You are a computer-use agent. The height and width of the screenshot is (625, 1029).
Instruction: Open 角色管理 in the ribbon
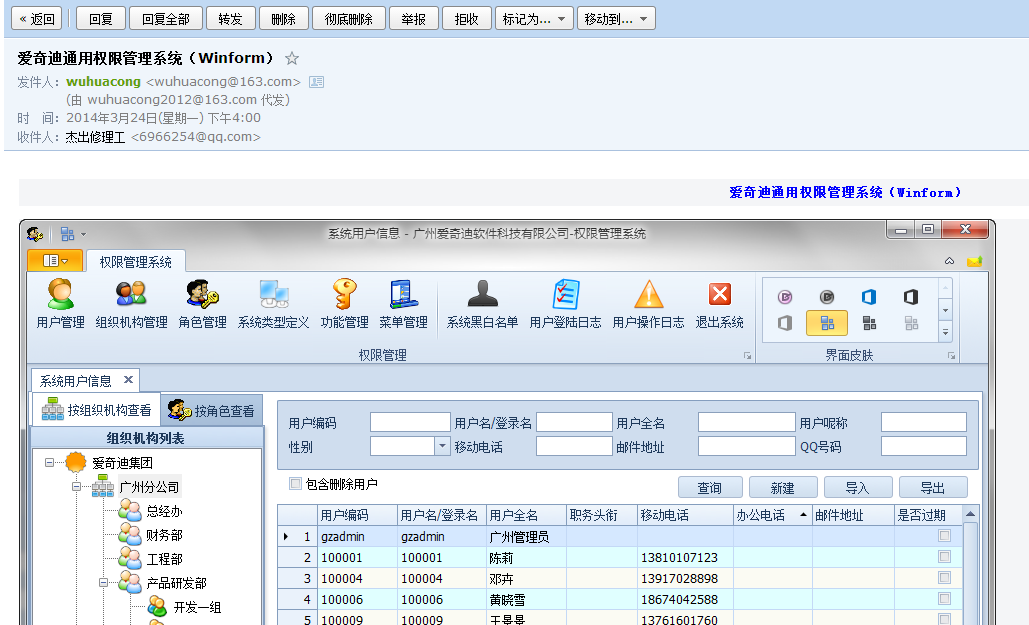click(x=202, y=303)
